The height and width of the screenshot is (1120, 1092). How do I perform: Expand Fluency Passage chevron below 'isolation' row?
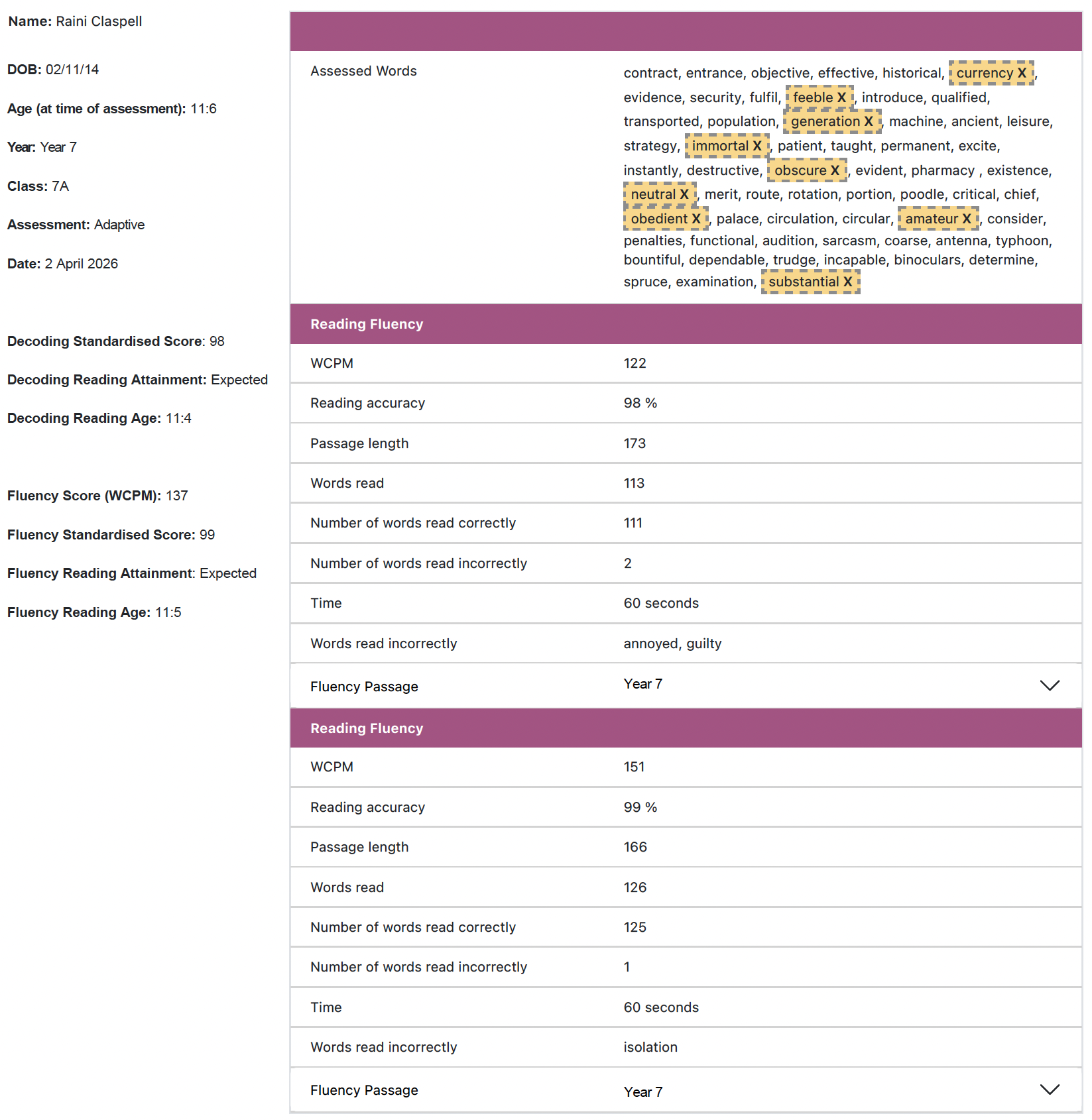pyautogui.click(x=1050, y=1090)
